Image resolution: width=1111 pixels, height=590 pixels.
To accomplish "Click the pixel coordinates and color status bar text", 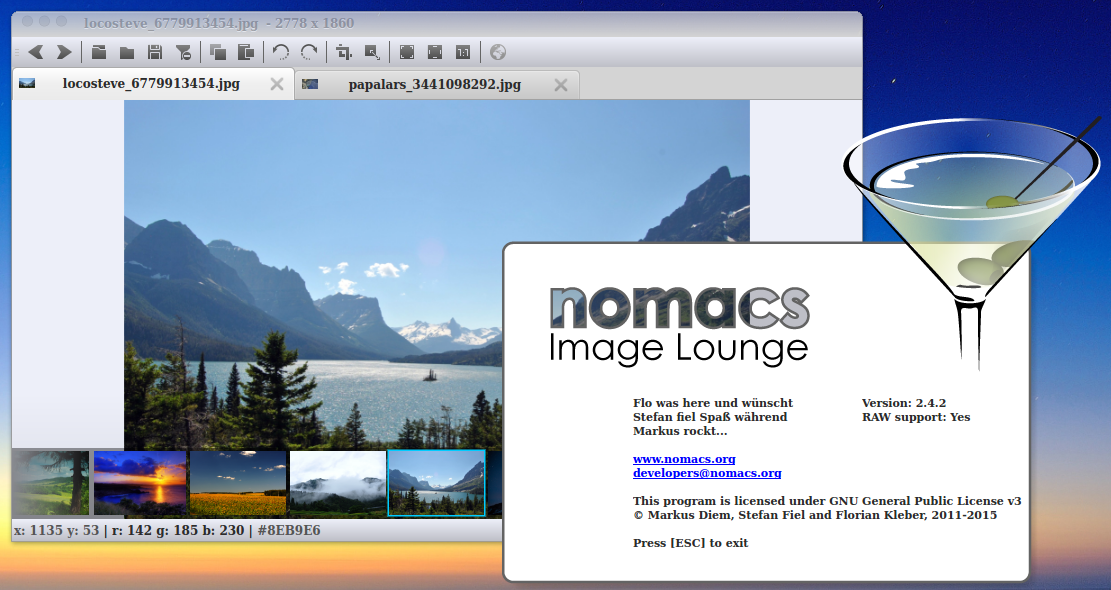I will pyautogui.click(x=167, y=530).
